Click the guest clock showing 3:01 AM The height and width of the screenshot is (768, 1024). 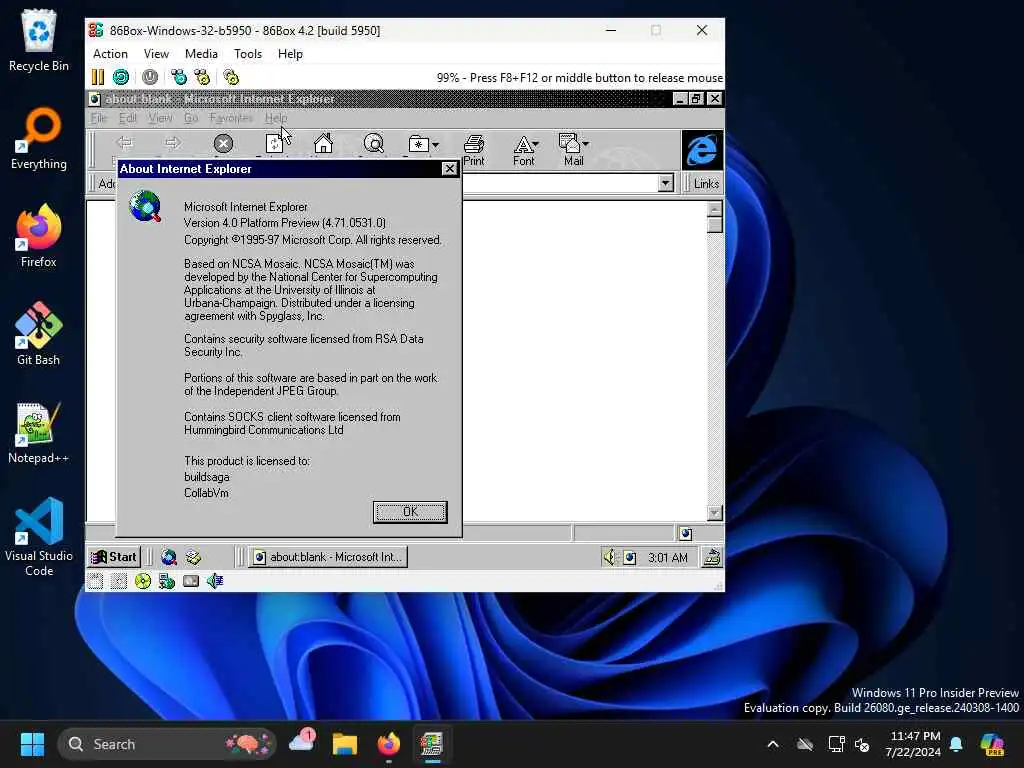coord(667,558)
